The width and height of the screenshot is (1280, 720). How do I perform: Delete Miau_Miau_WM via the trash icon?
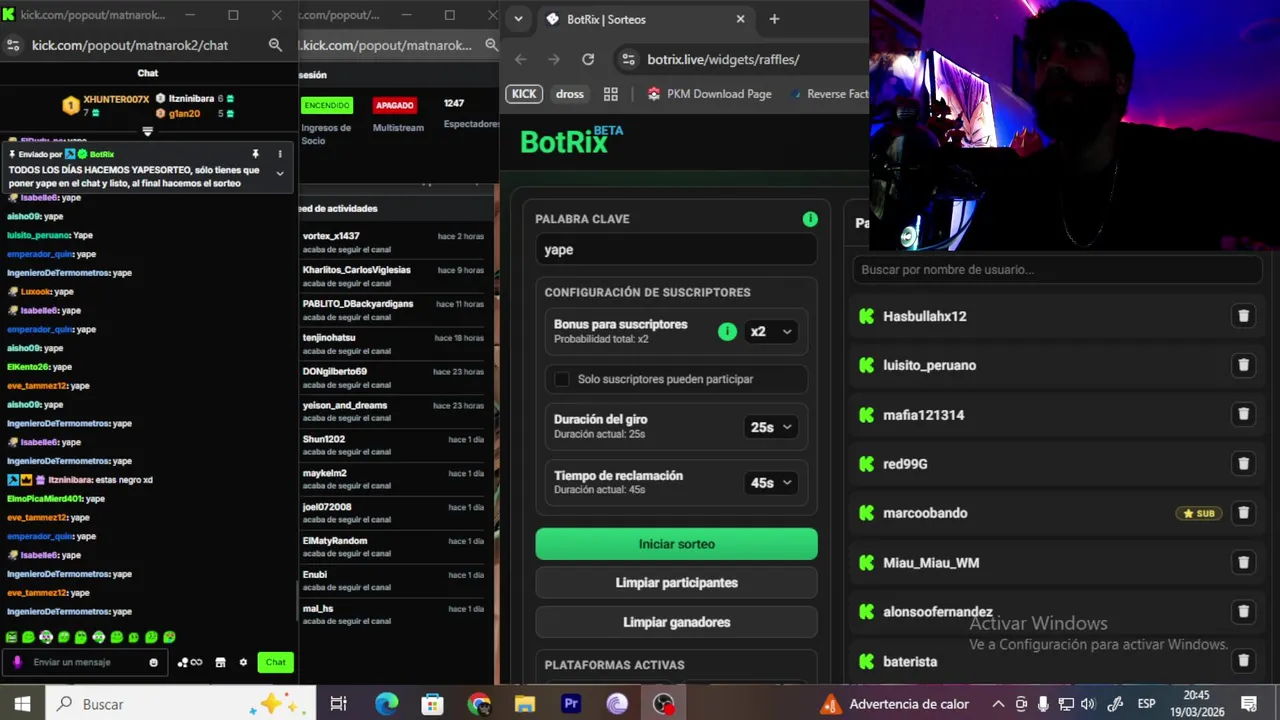(x=1243, y=562)
